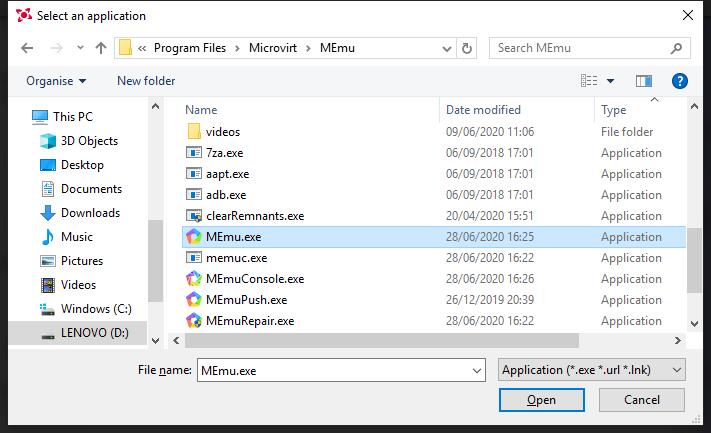The height and width of the screenshot is (433, 711).
Task: Open the change view dropdown arrow
Action: [x=611, y=81]
